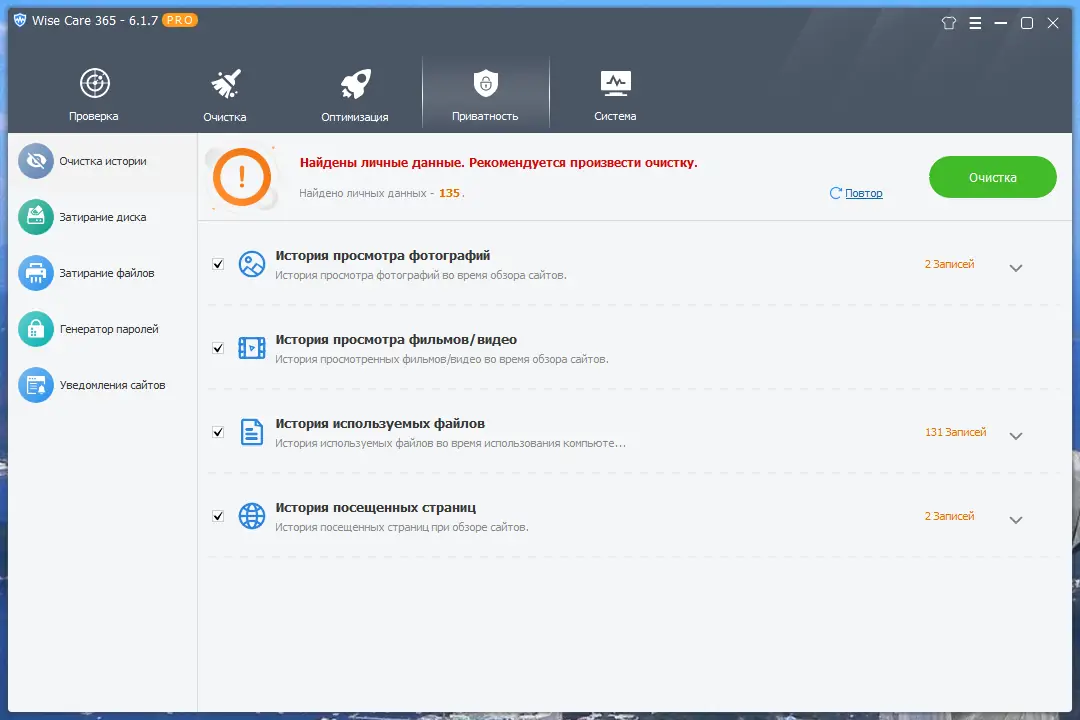The image size is (1080, 720).
Task: Click the visited pages description line
Action: (402, 527)
